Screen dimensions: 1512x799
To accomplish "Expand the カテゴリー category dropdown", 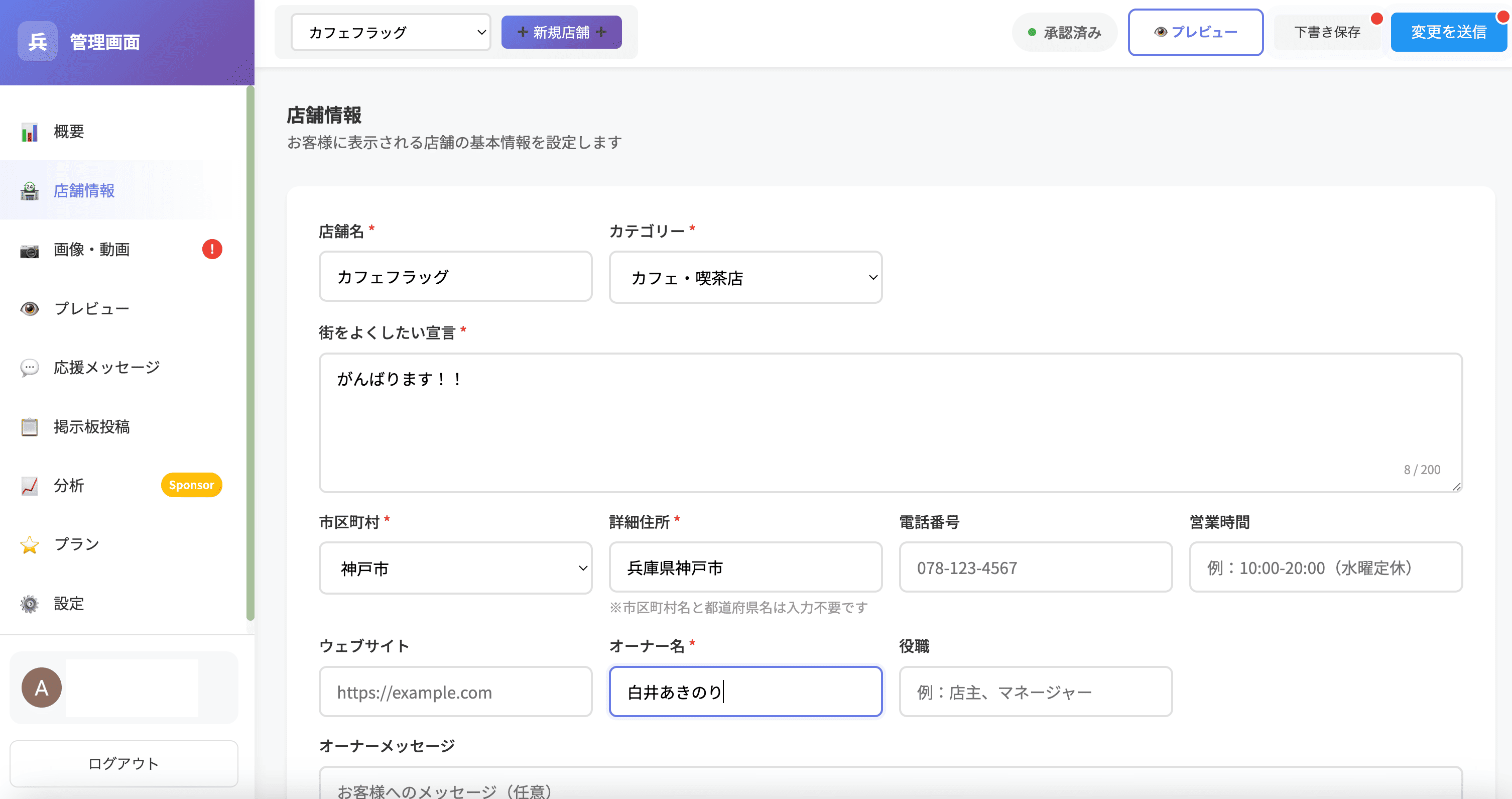I will [x=745, y=277].
